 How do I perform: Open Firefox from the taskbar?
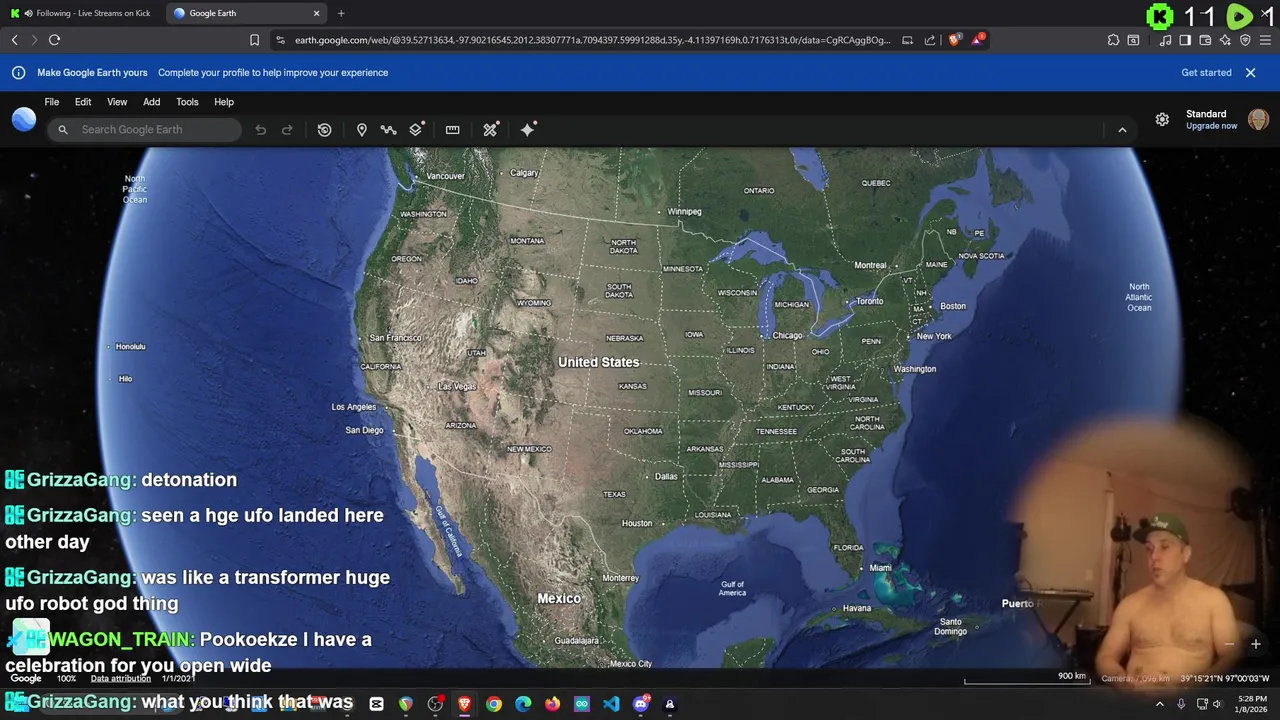tap(552, 704)
